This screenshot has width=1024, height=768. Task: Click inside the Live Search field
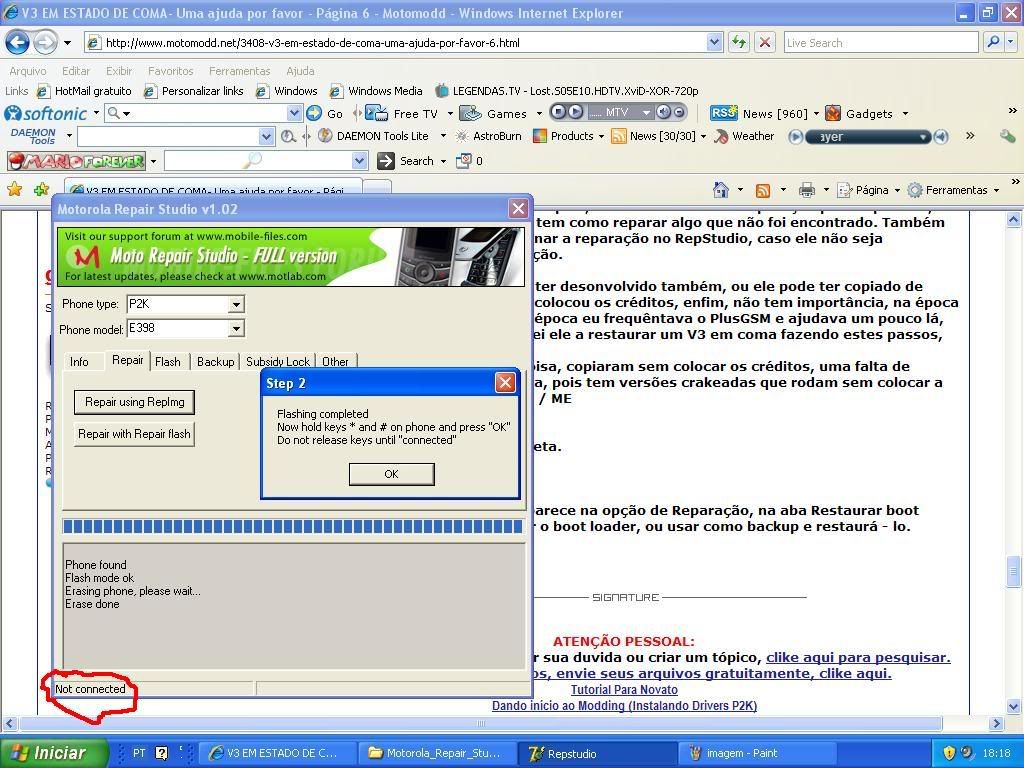point(880,42)
